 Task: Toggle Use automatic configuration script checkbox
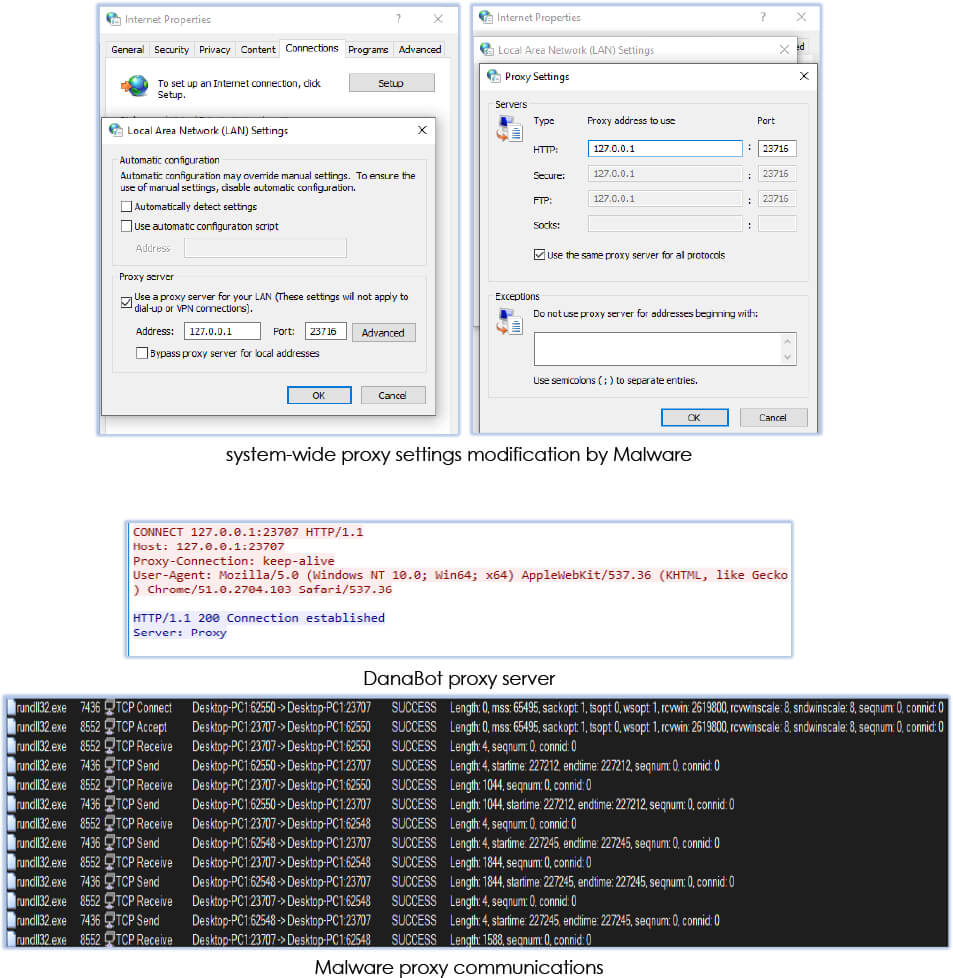[x=126, y=226]
